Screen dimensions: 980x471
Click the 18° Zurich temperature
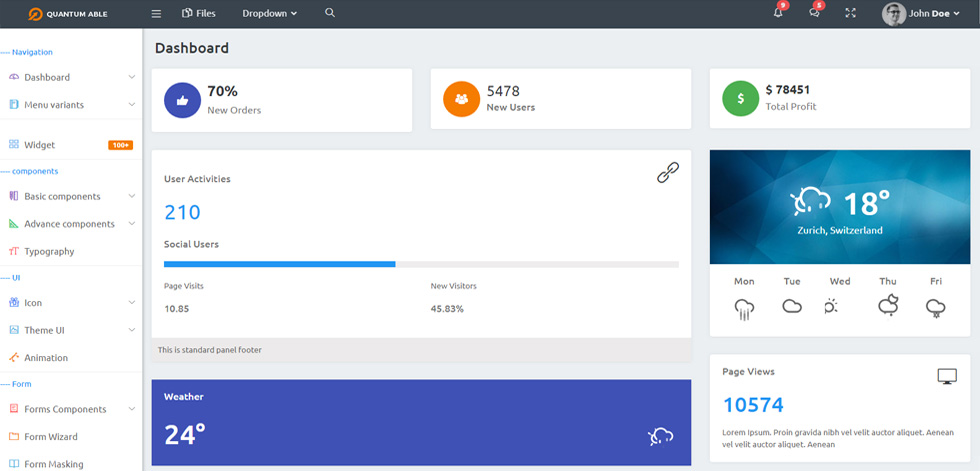pos(866,204)
